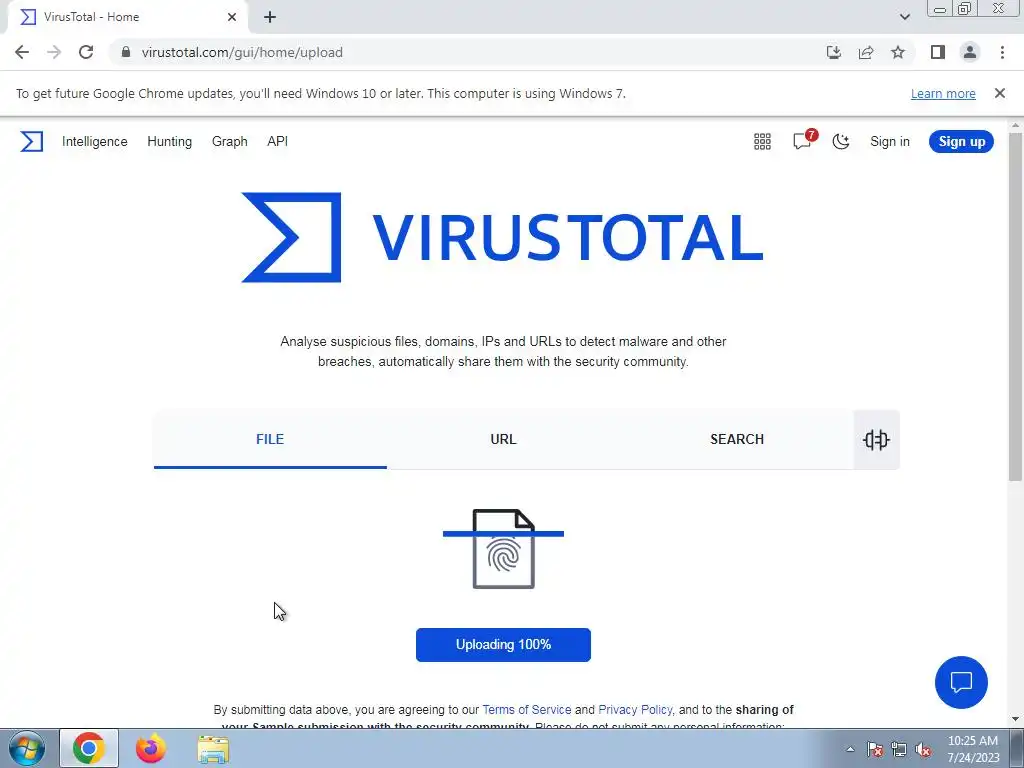Dismiss the Chrome update notification bar
Viewport: 1024px width, 768px height.
(1000, 93)
